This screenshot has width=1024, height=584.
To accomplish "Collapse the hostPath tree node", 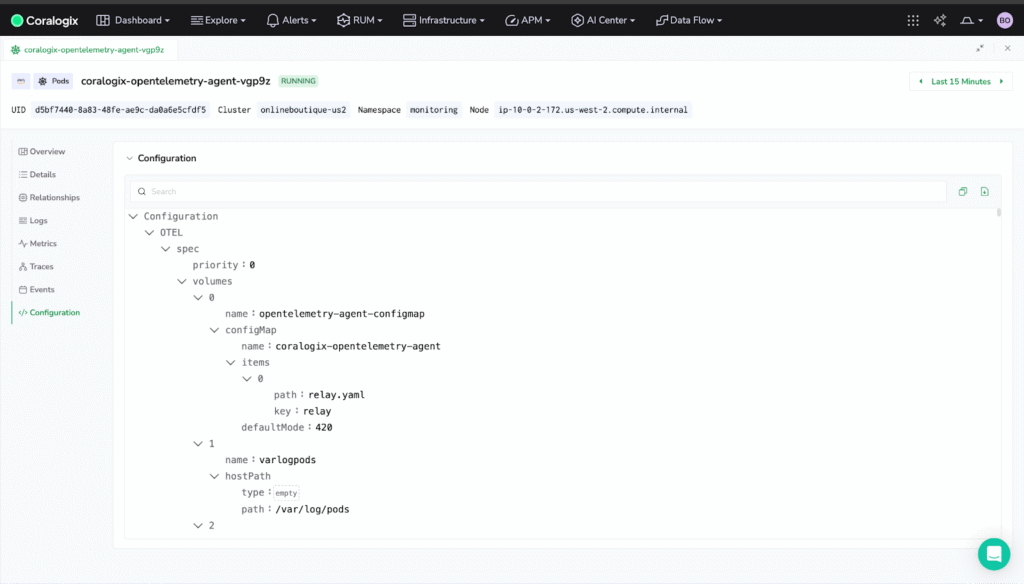I will click(214, 476).
